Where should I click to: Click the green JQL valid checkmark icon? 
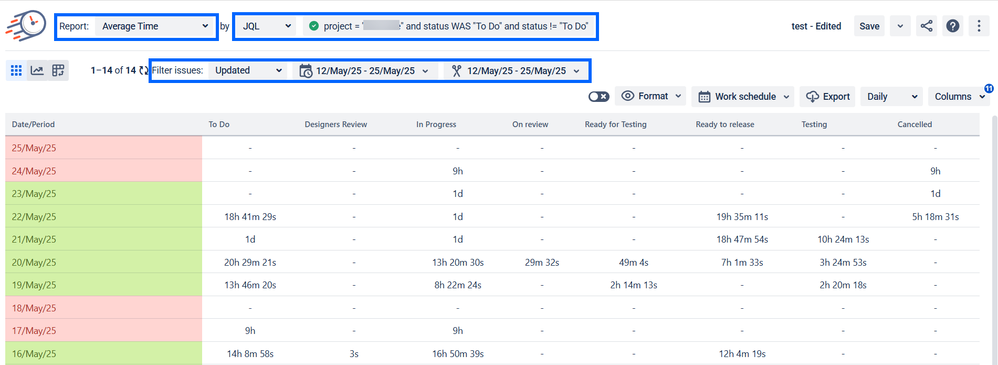point(314,26)
